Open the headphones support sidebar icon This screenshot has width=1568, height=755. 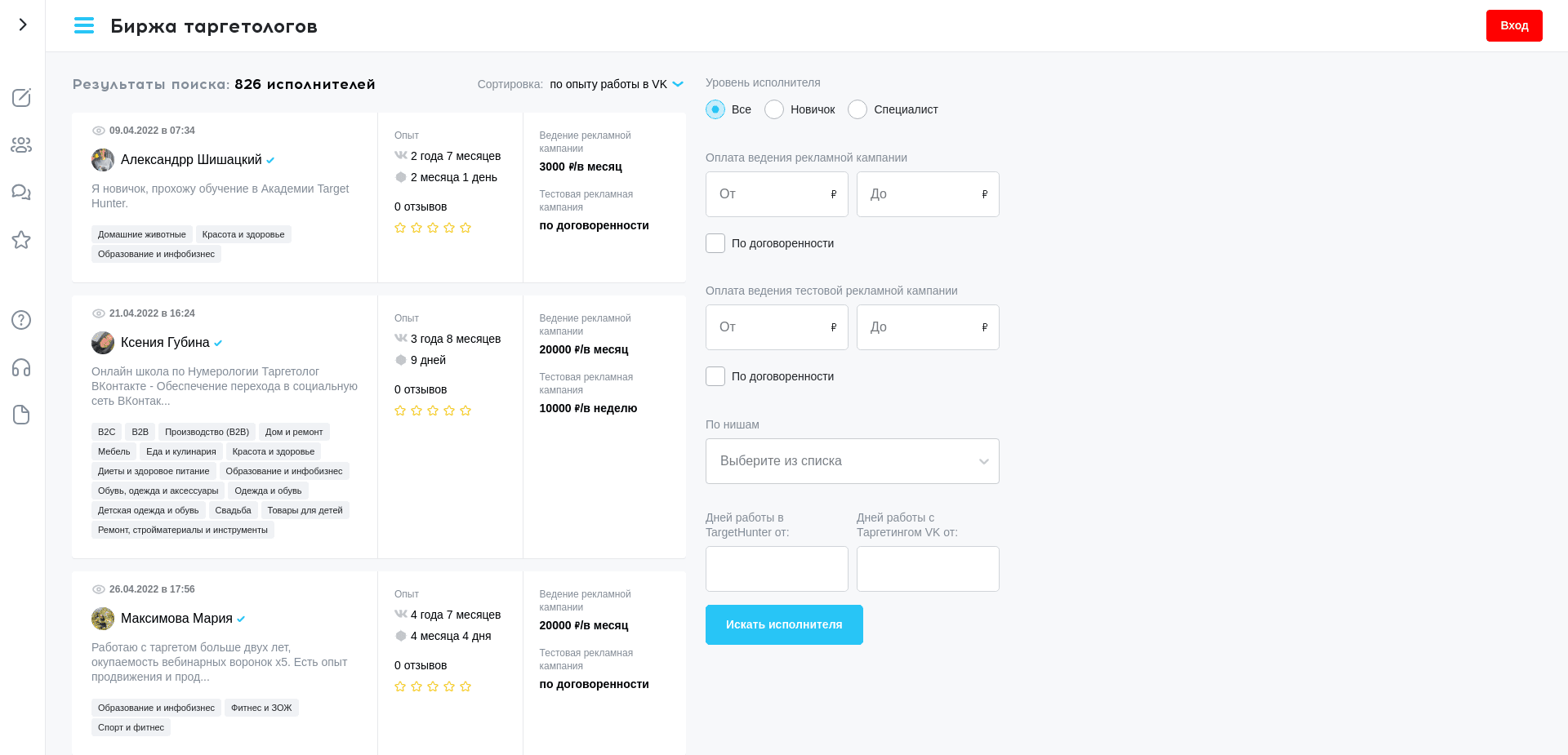pyautogui.click(x=21, y=367)
